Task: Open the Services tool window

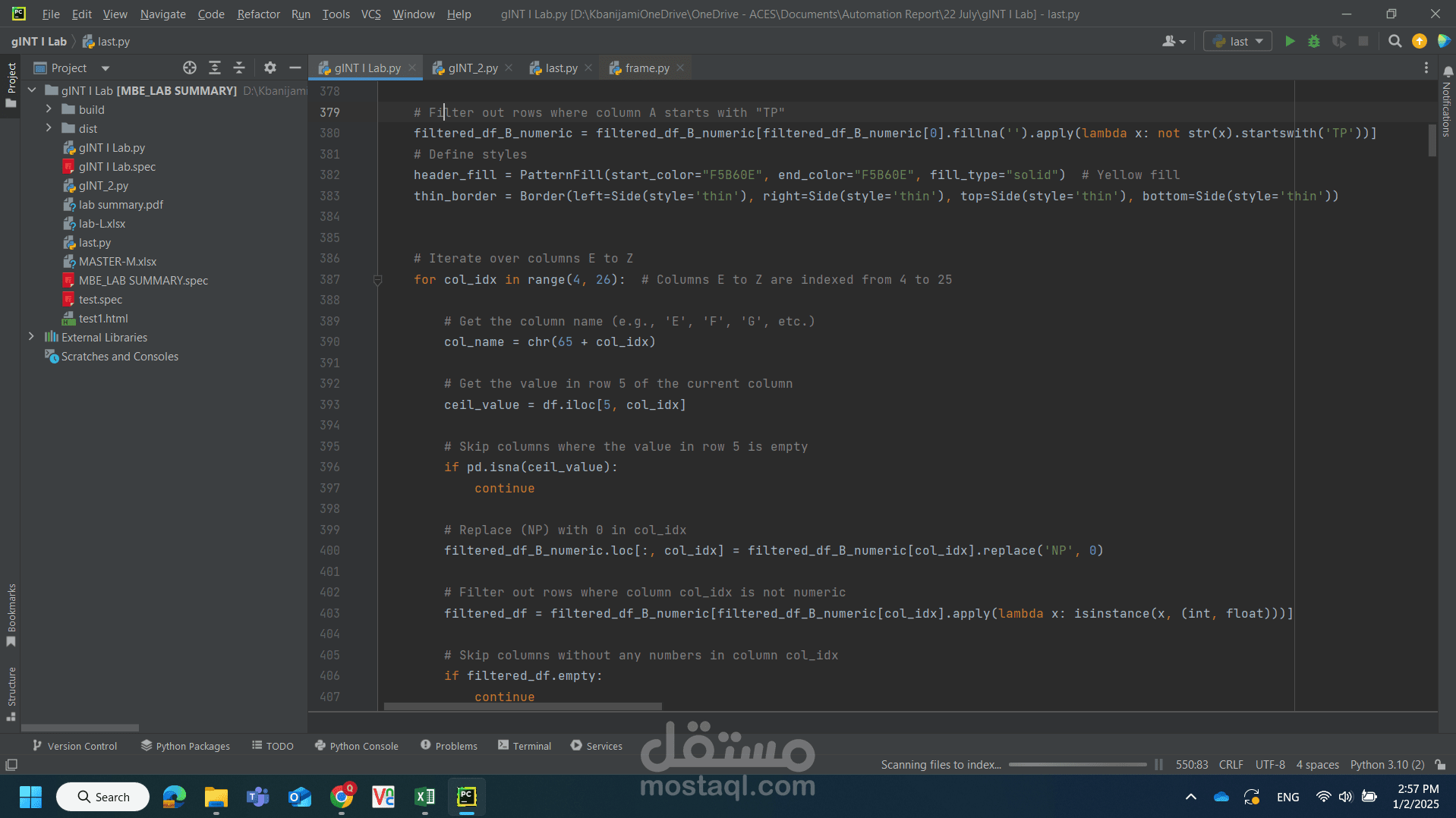Action: pyautogui.click(x=597, y=746)
